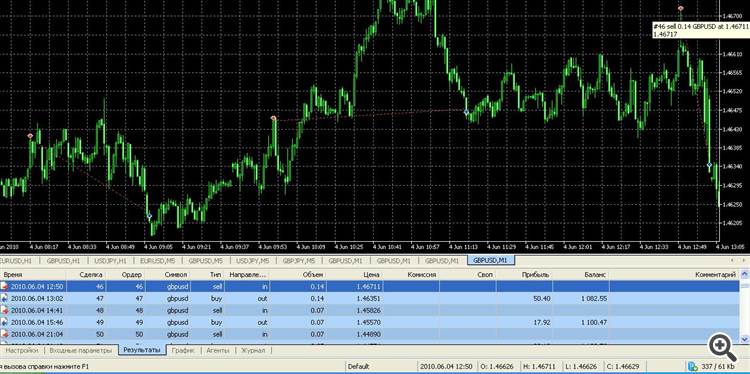The height and width of the screenshot is (374, 750).
Task: Click the red sell arrow marker for trade #46
Action: (x=681, y=8)
